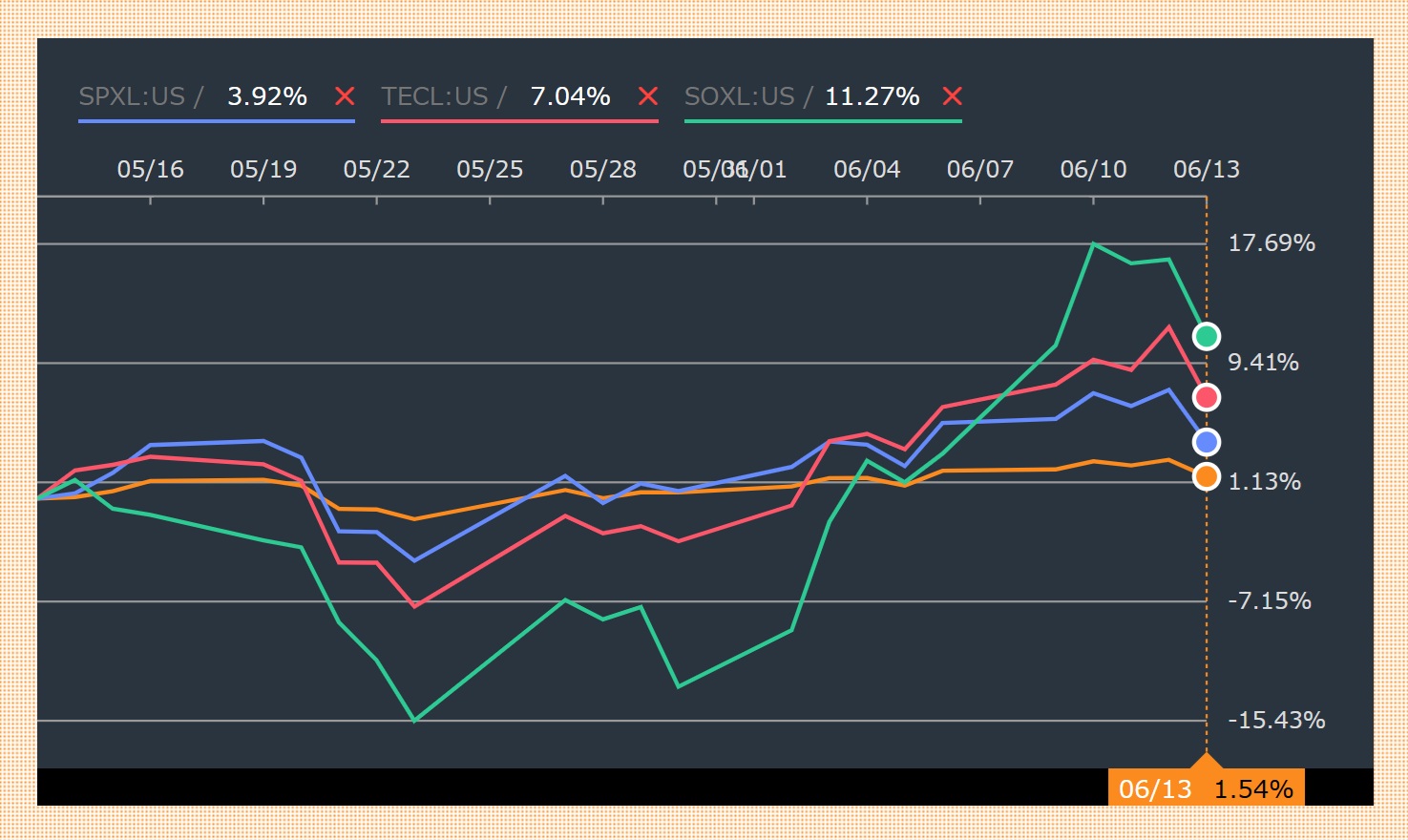Click the SOXL 11.27% return value
Viewport: 1408px width, 840px height.
[872, 96]
